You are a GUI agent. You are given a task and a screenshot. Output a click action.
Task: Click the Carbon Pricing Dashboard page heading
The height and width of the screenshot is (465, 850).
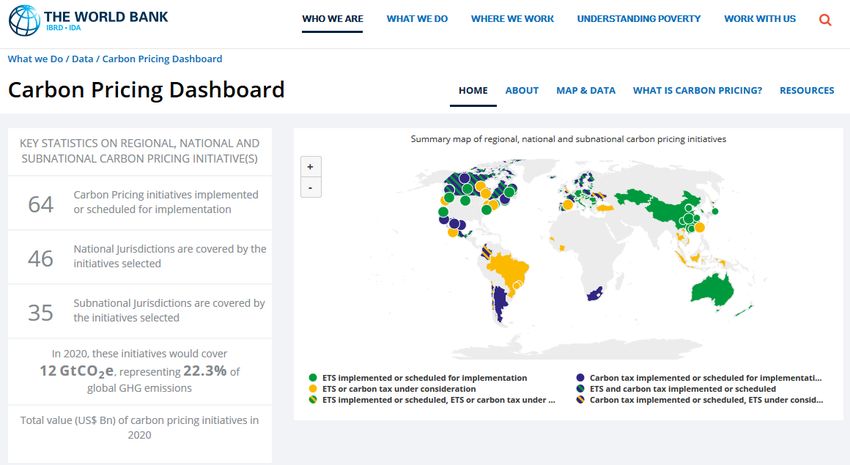pyautogui.click(x=146, y=90)
